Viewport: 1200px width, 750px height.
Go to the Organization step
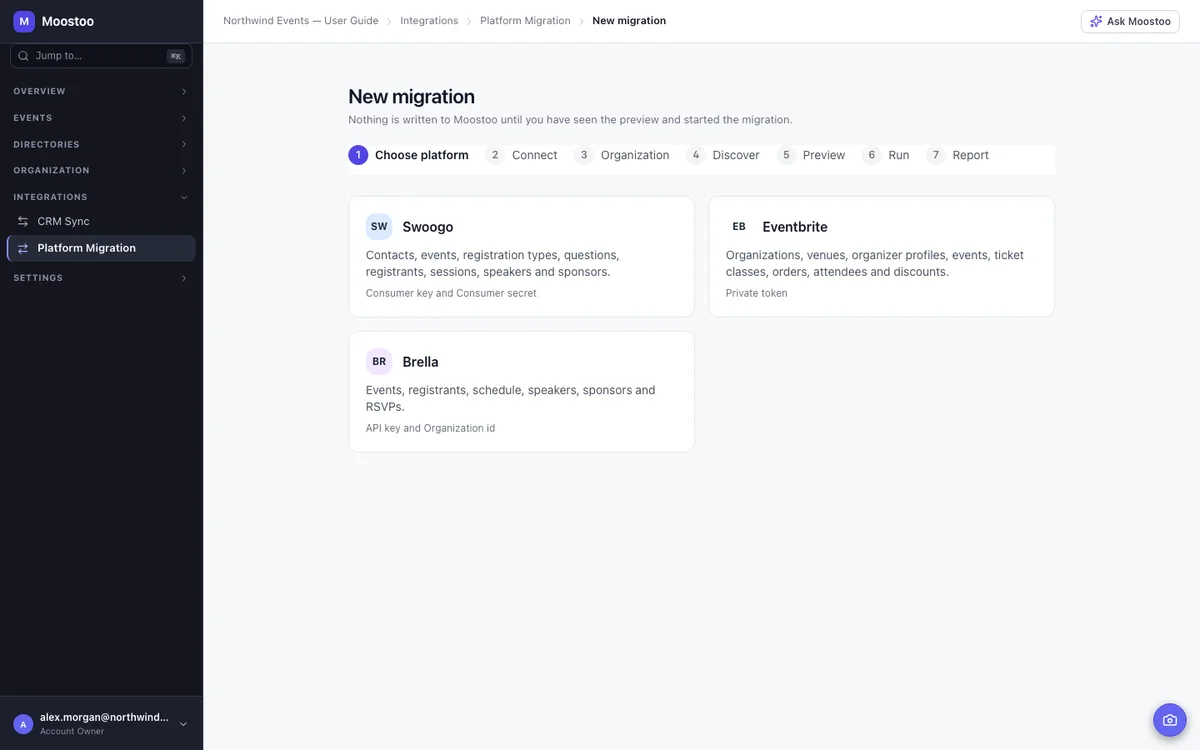622,155
